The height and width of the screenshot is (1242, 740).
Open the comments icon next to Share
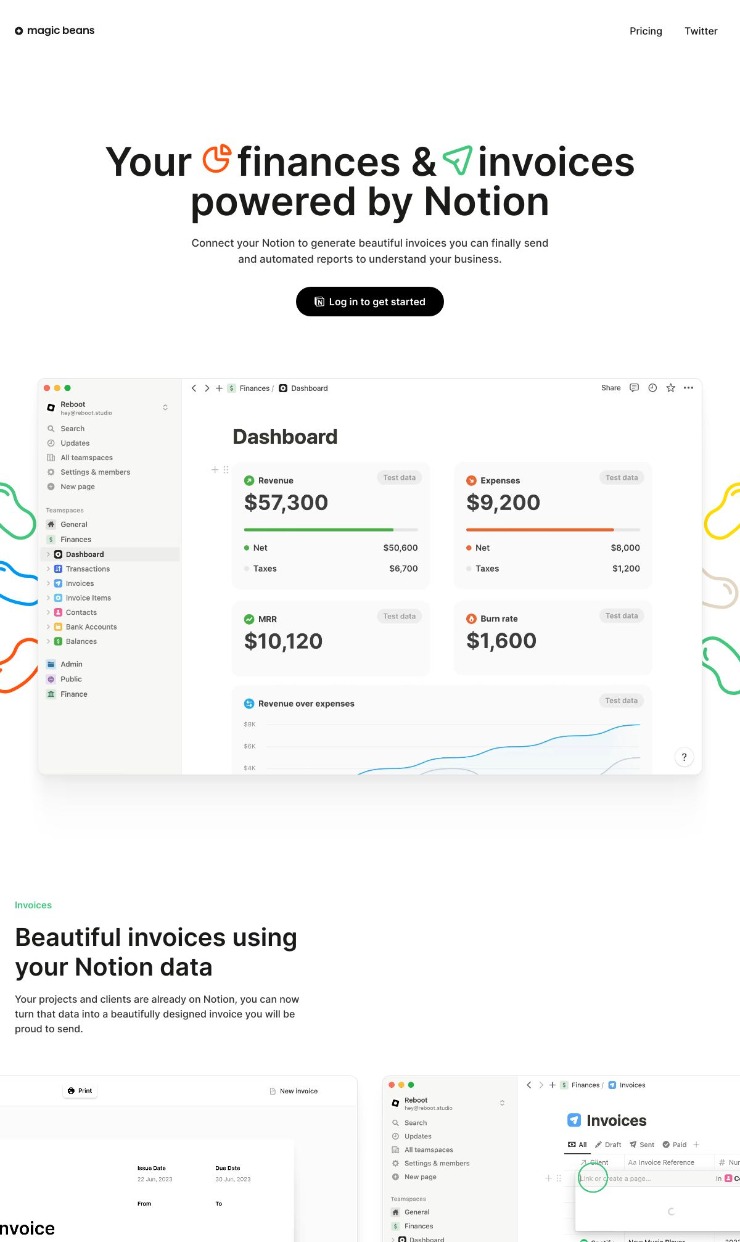click(x=634, y=388)
